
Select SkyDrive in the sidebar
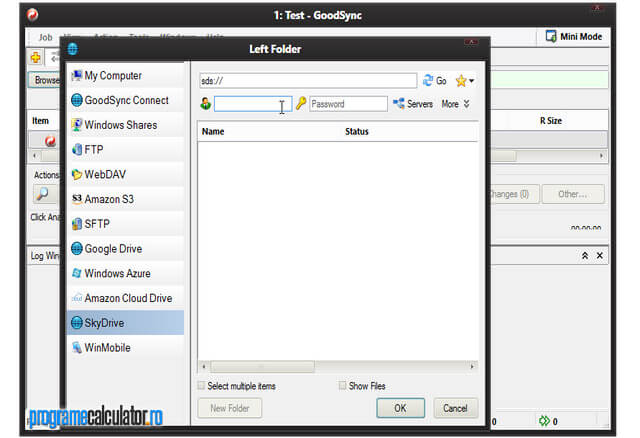point(125,323)
